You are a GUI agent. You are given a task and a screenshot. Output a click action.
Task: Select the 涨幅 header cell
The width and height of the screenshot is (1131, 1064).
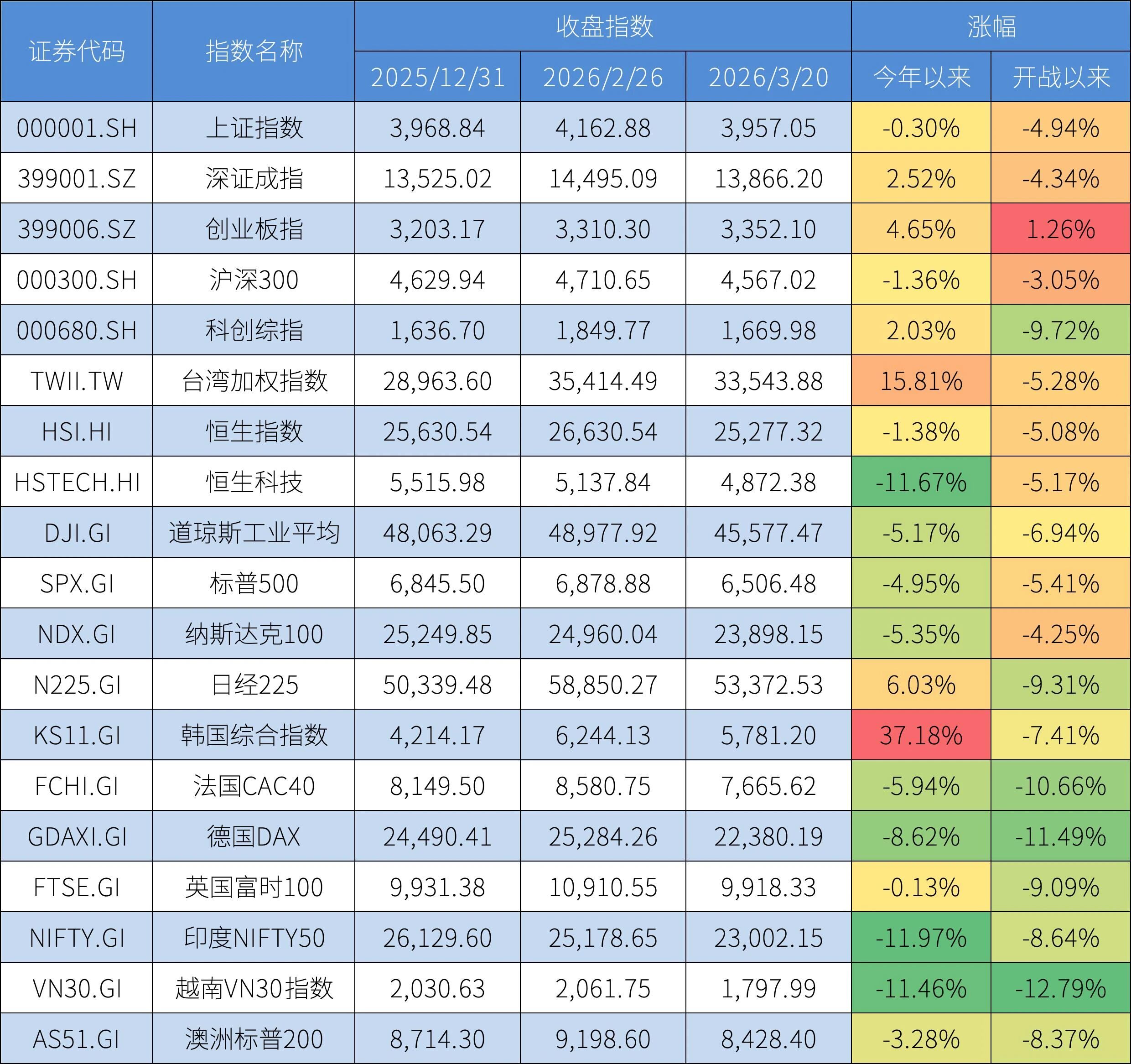[991, 26]
